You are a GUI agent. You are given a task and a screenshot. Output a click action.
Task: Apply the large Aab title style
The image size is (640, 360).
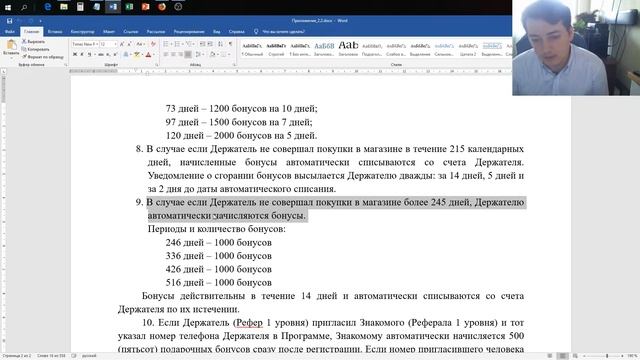point(348,49)
